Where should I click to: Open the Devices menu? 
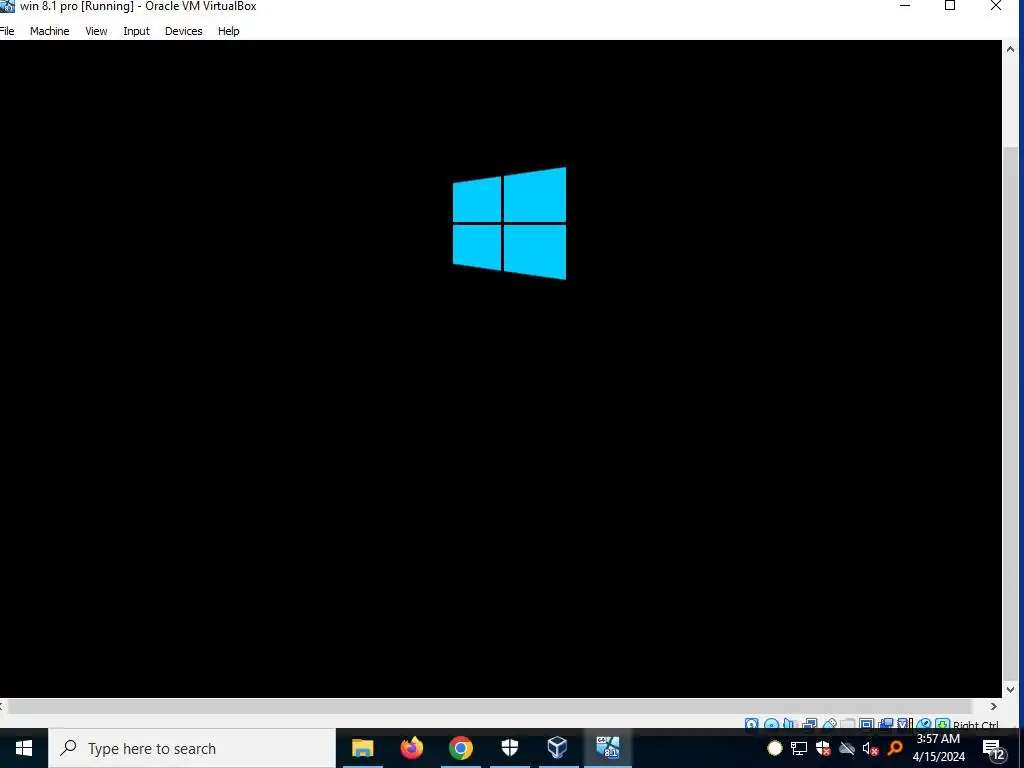[184, 31]
